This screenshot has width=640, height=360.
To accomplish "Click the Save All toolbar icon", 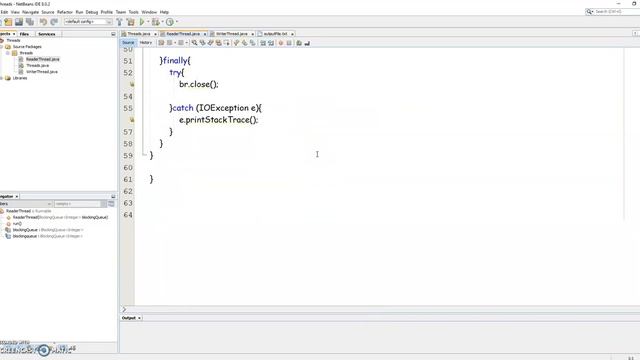I will pos(30,22).
